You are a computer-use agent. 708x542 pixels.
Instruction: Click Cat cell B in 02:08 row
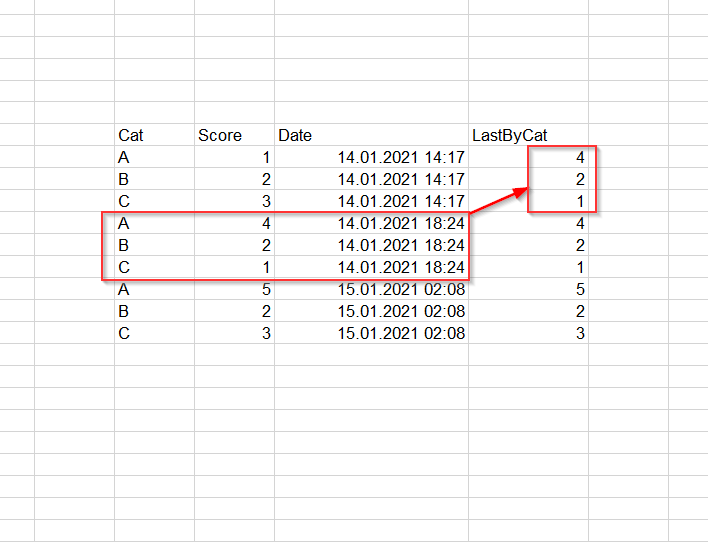pyautogui.click(x=154, y=311)
